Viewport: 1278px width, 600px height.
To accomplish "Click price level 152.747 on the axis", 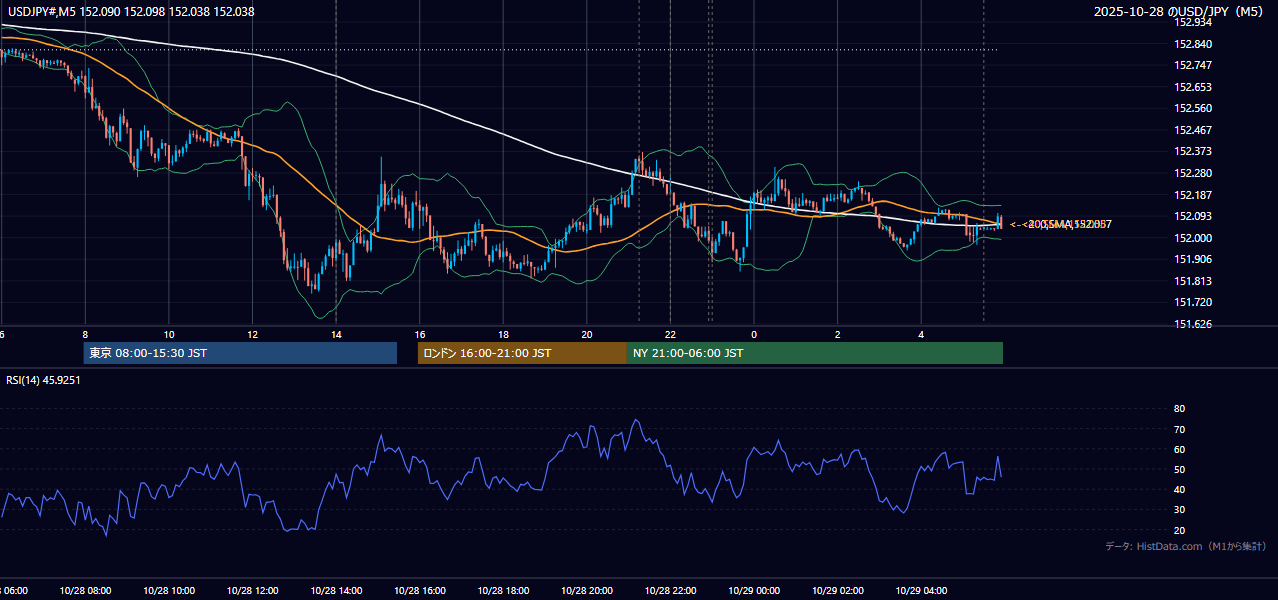I will point(1193,65).
